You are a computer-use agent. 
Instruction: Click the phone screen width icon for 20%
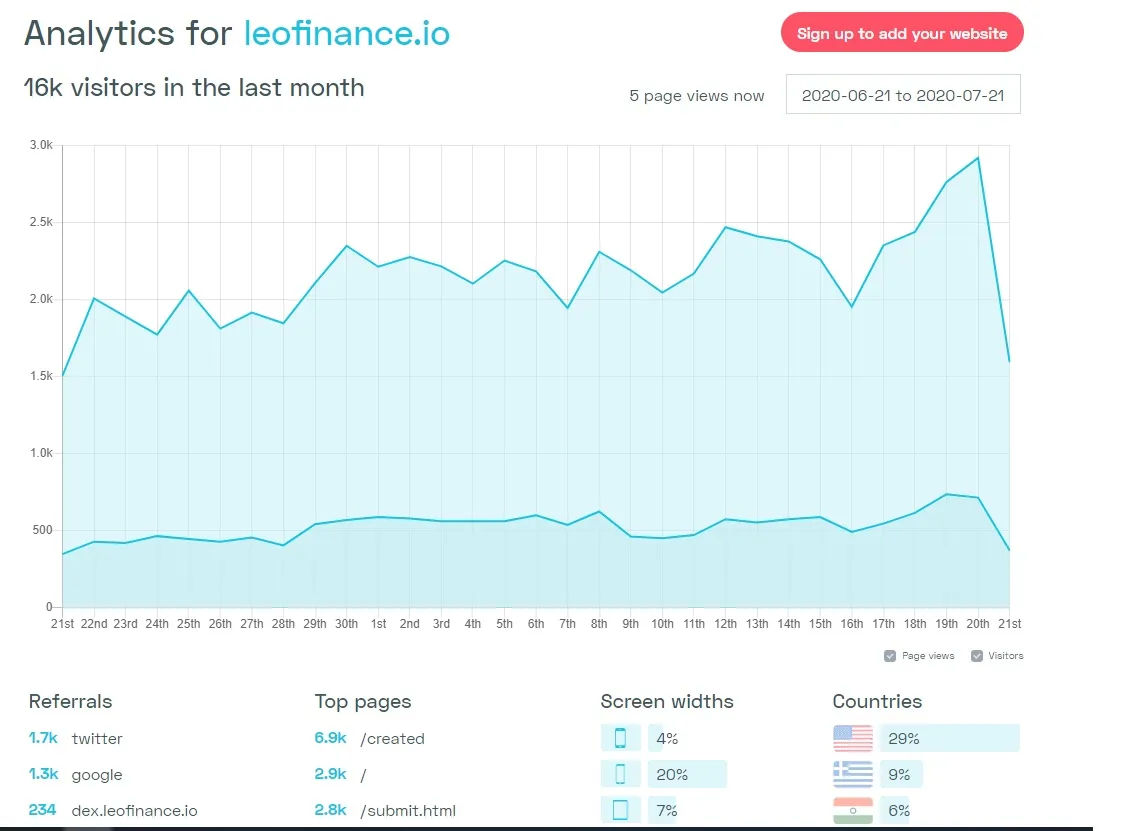click(x=621, y=774)
